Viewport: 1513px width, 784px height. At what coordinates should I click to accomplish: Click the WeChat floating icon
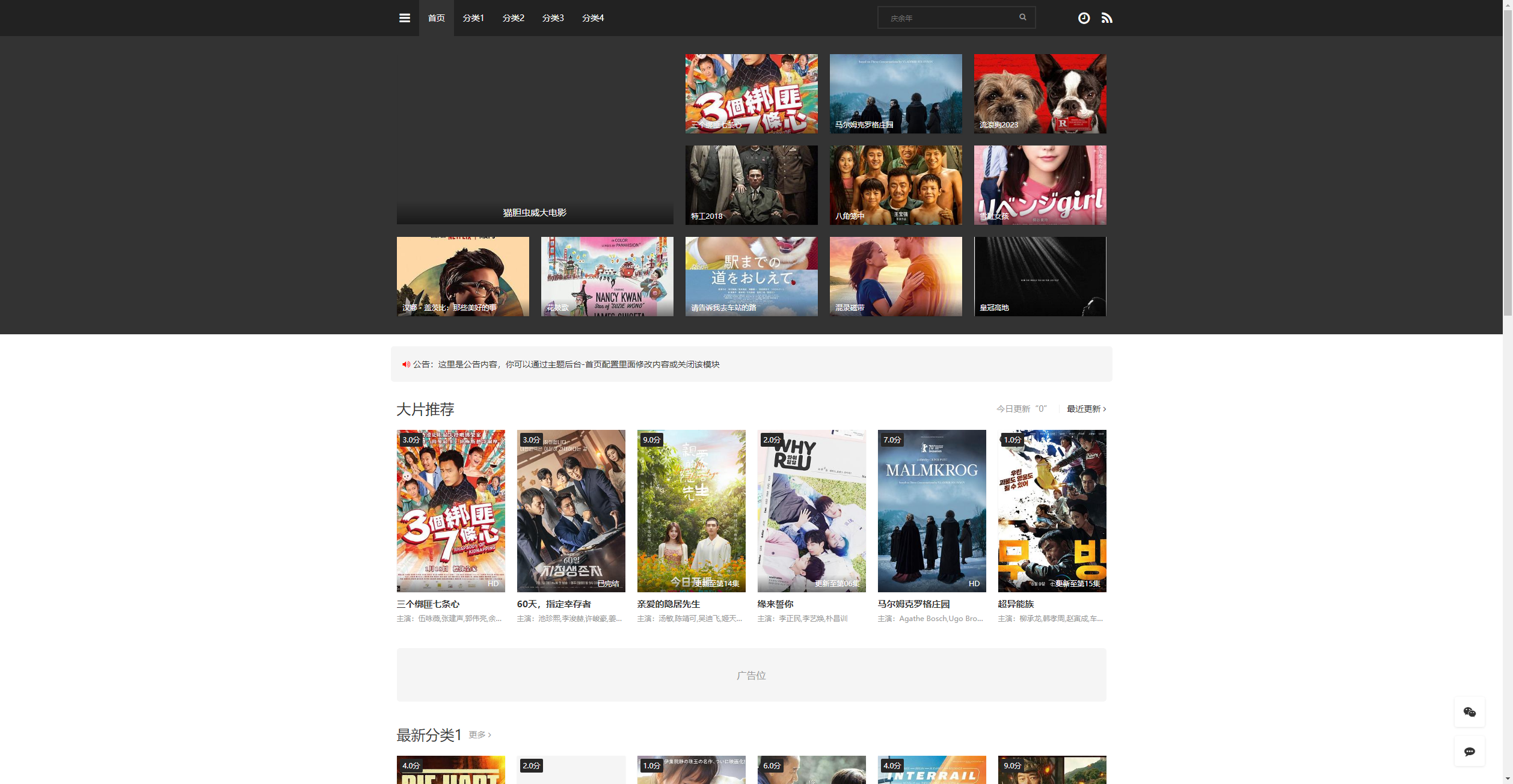tap(1469, 712)
